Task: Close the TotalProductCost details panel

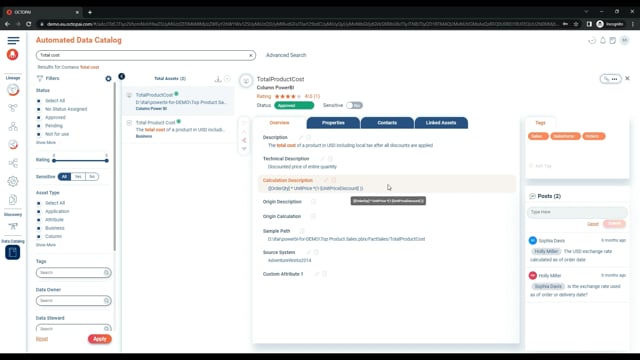Action: coord(627,78)
